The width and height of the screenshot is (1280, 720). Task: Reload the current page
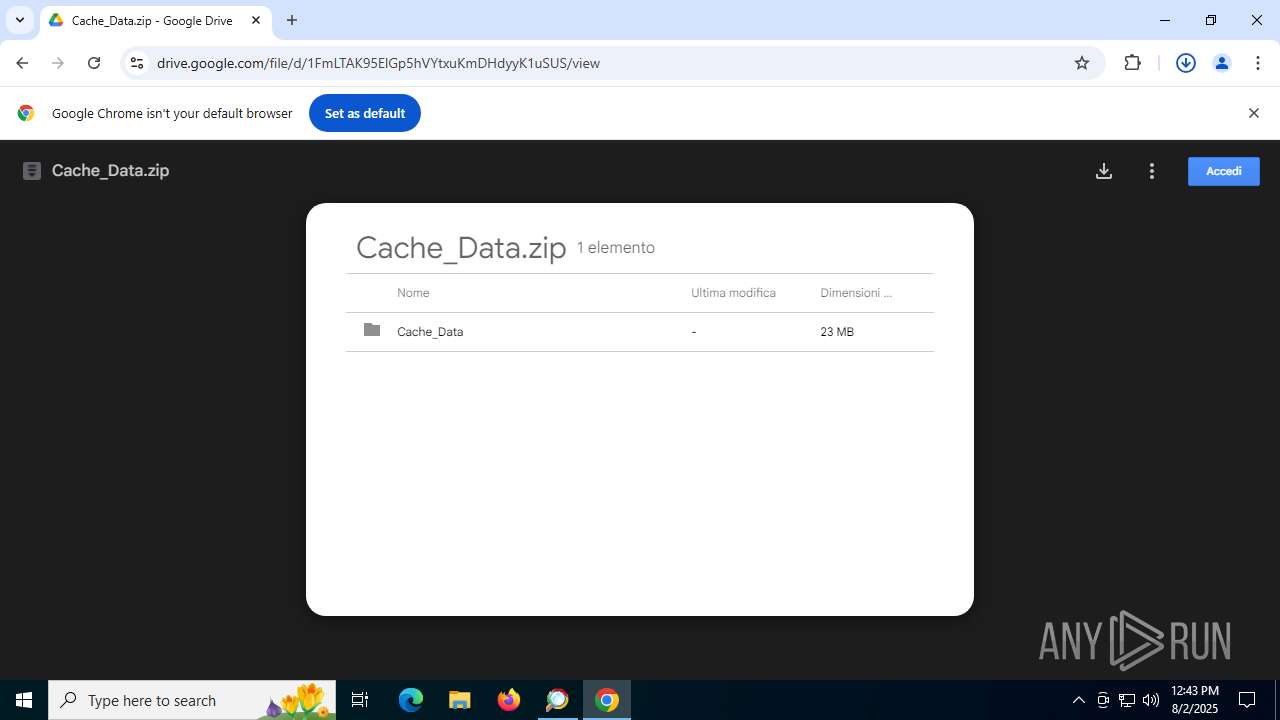pyautogui.click(x=94, y=63)
